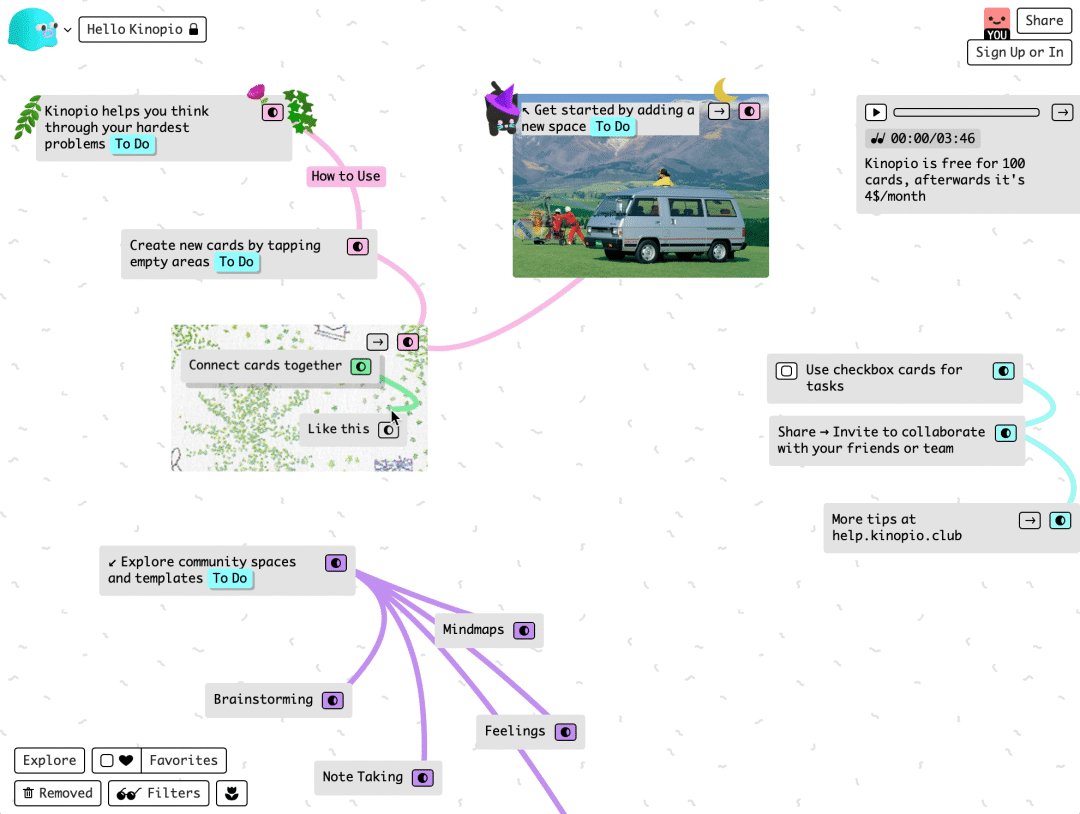
Task: Click Sign Up or In
Action: (1019, 52)
